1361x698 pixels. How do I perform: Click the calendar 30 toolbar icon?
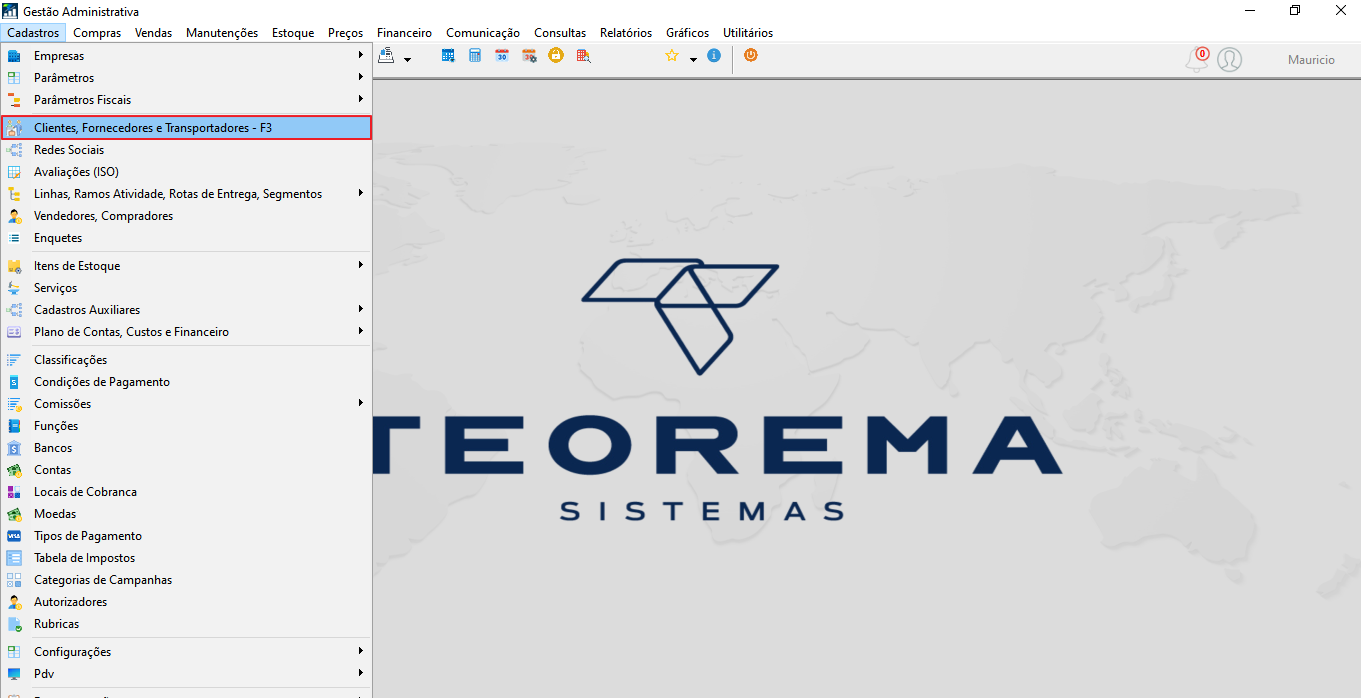(502, 56)
